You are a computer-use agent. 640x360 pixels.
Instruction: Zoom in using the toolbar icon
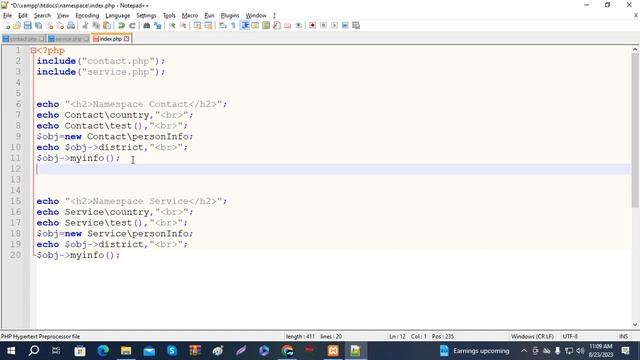(172, 25)
